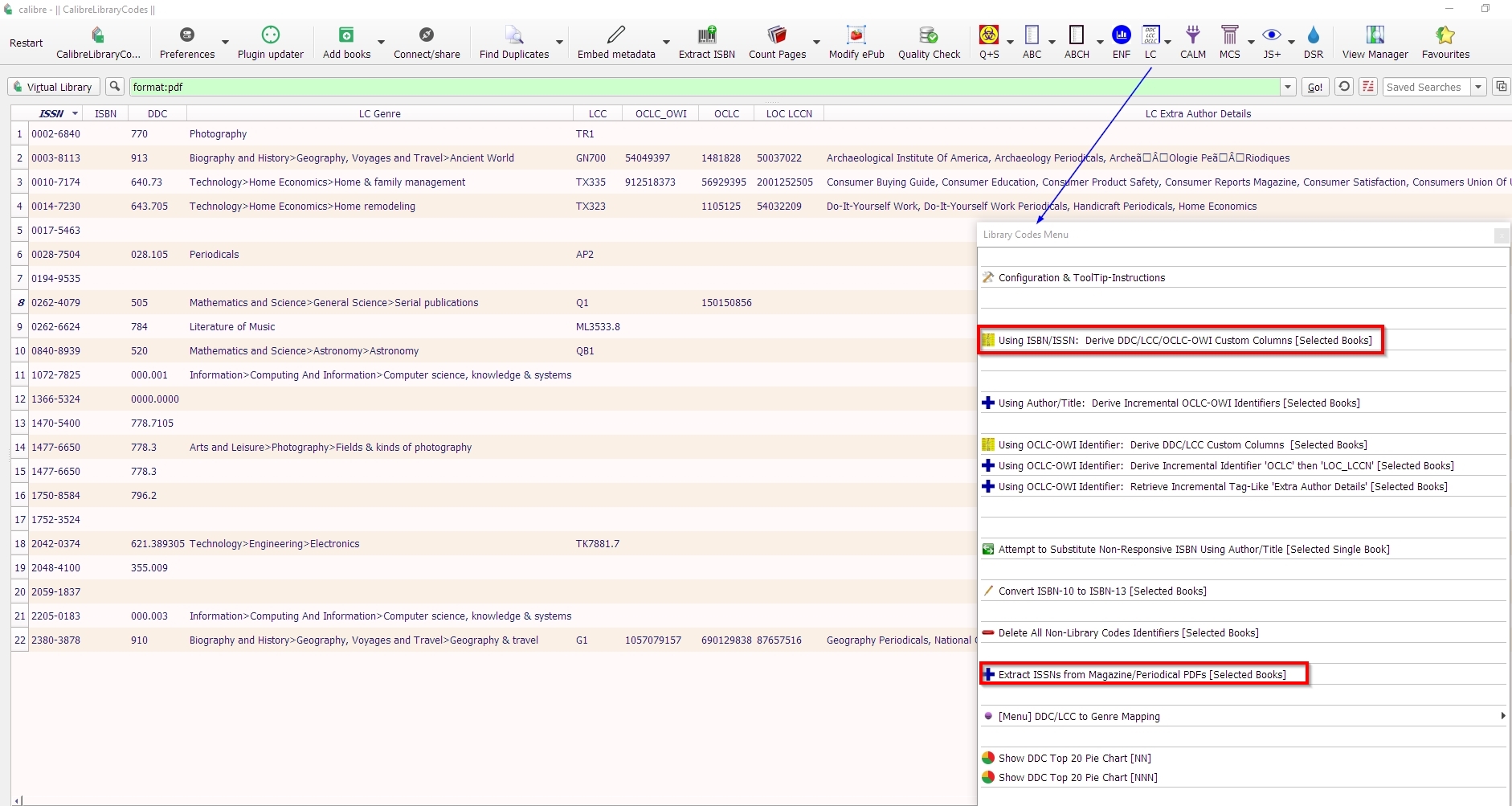Choose Convert ISBN-10 to ISBN-13
1512x806 pixels.
[x=1101, y=591]
